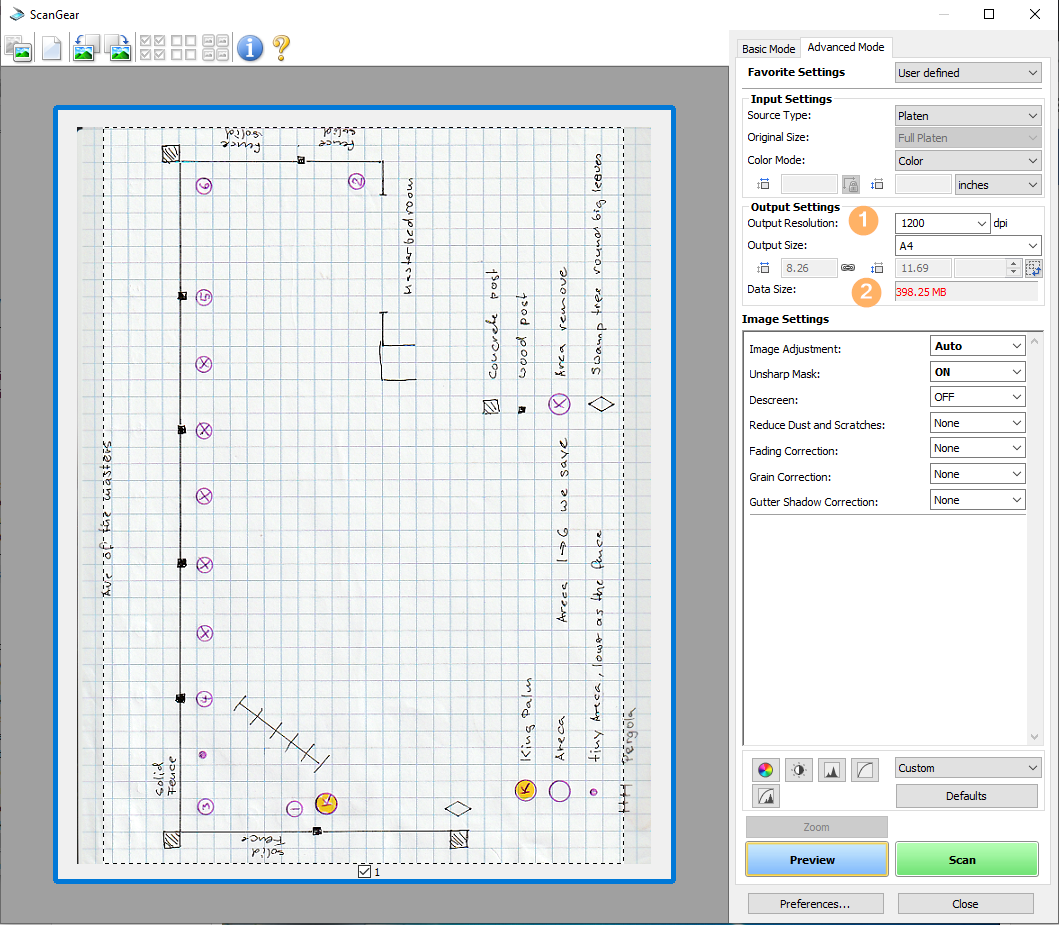Click the input width icon
This screenshot has height=925, width=1059.
[x=764, y=184]
